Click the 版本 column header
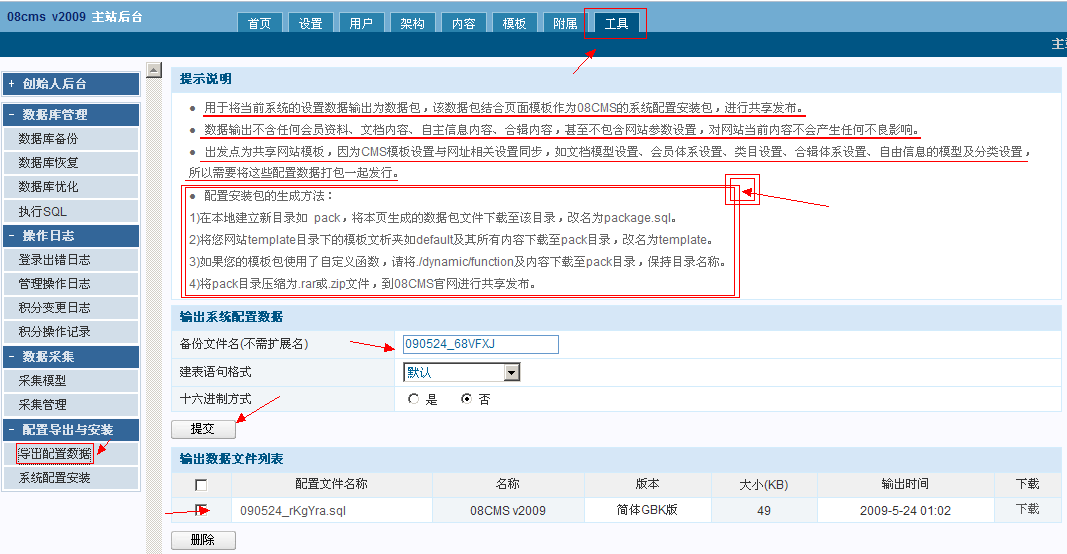1067x554 pixels. click(x=647, y=484)
